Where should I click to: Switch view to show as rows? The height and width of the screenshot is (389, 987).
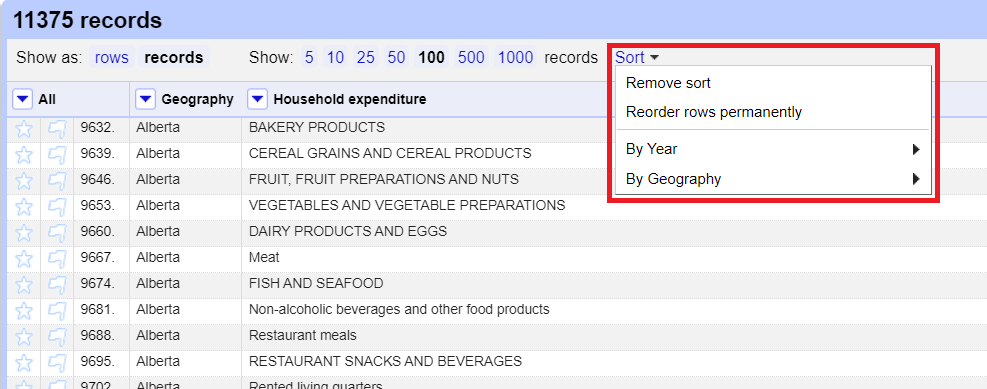111,58
